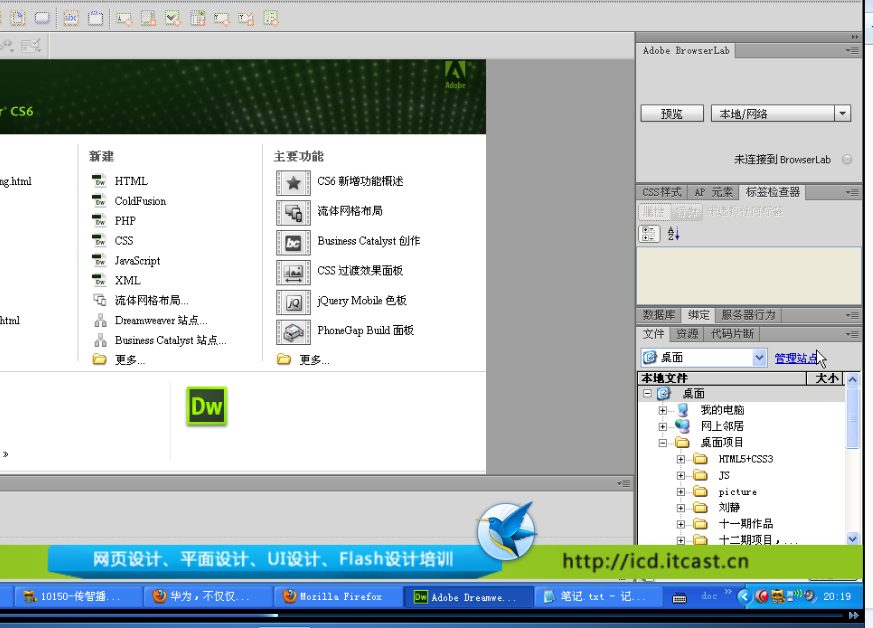Click the 本地文件 column header
Screen dimensions: 873x628
pos(722,379)
